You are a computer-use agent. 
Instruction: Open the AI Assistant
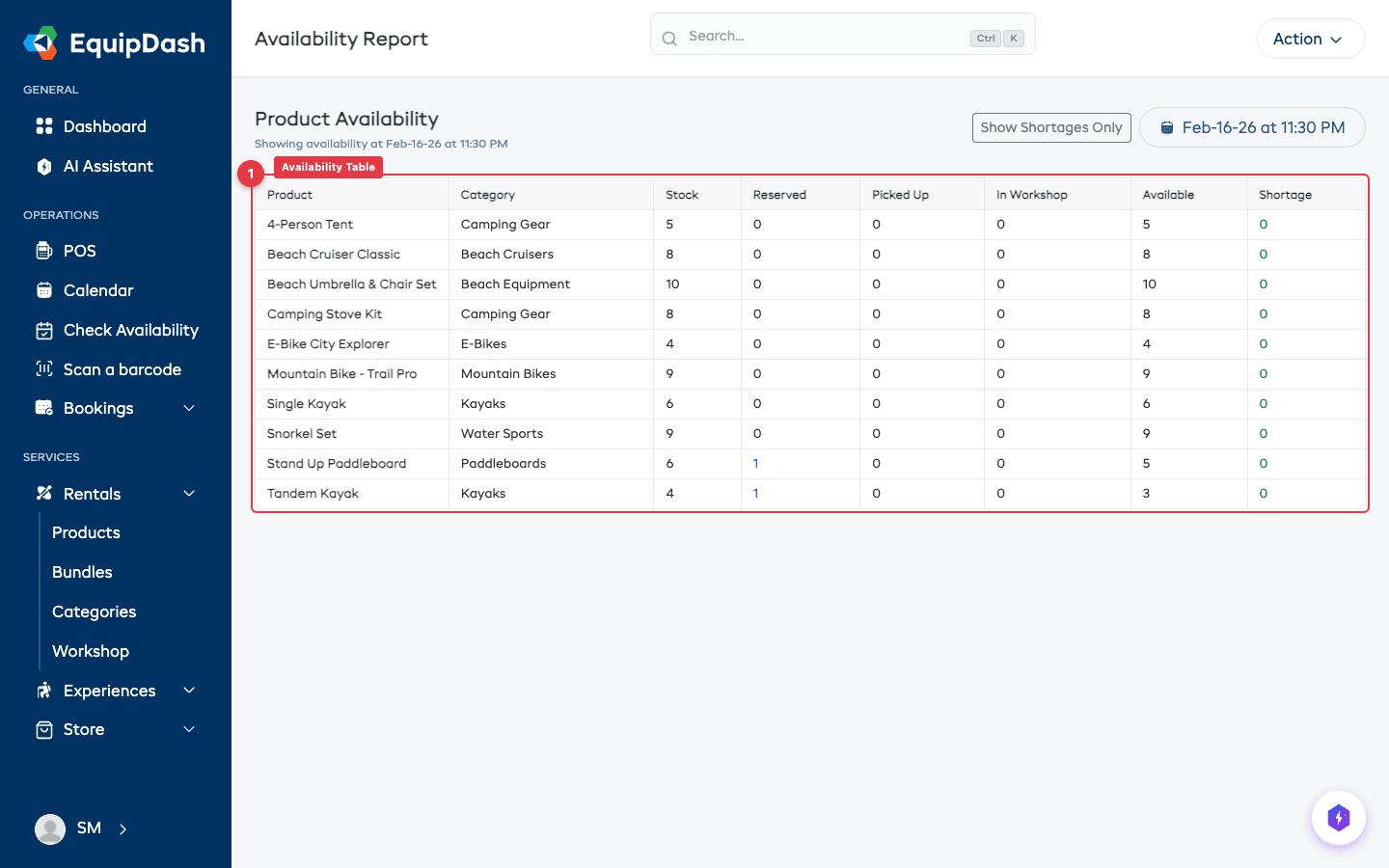pyautogui.click(x=106, y=166)
